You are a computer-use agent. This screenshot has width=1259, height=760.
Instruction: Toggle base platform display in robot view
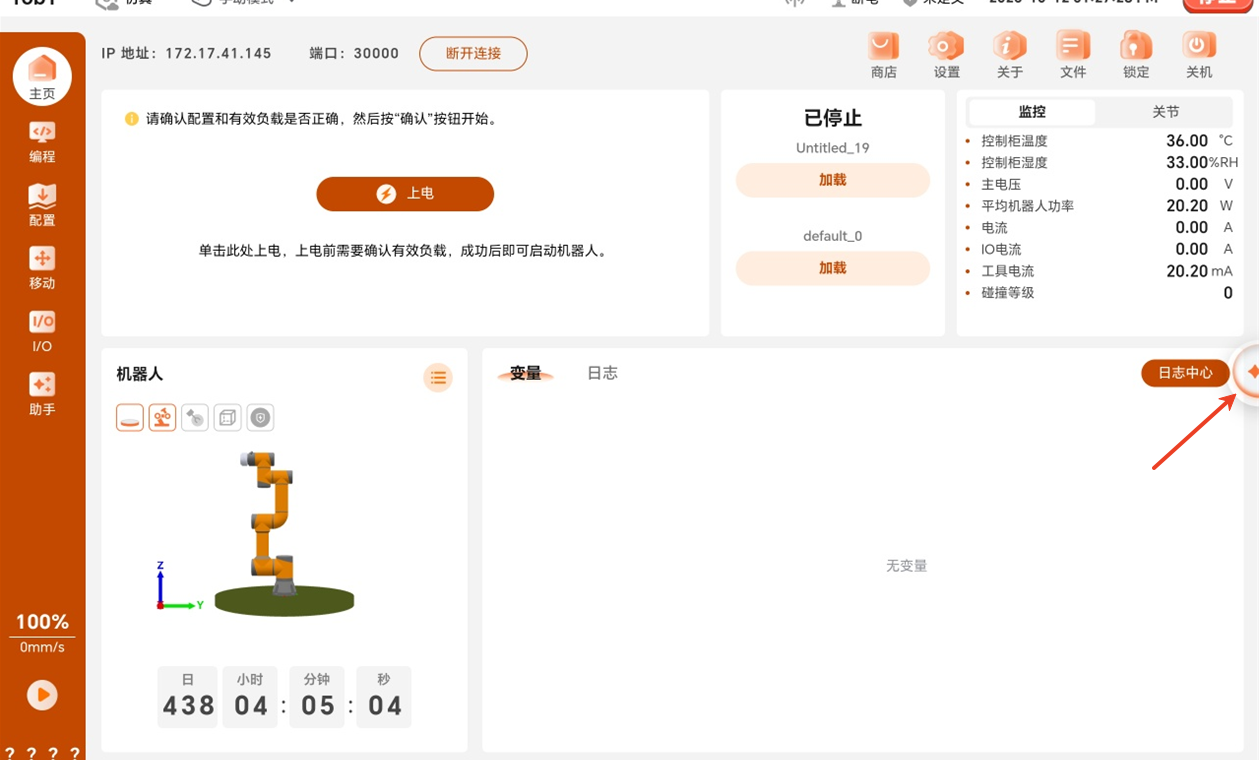tap(130, 418)
